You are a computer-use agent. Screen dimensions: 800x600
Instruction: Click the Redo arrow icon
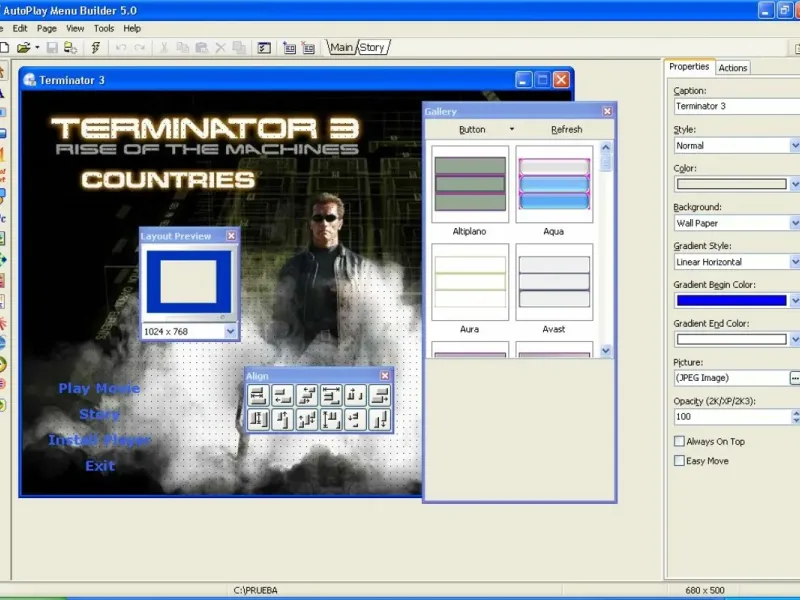point(139,48)
